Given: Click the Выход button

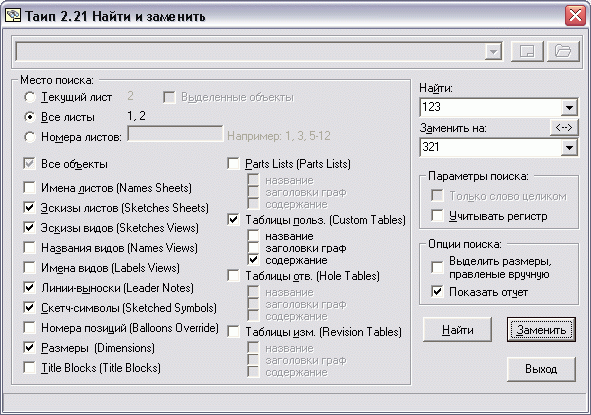Looking at the screenshot, I should 541,369.
